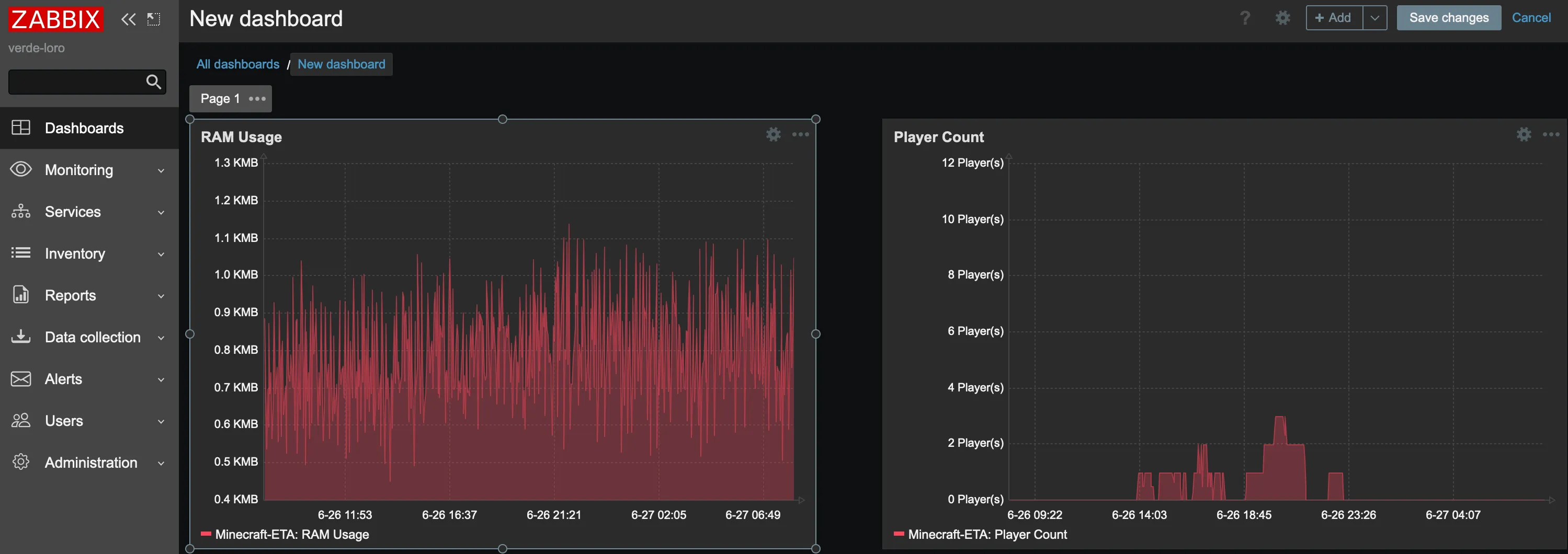Screen dimensions: 1568x554
Task: Click the Reports chart document icon
Action: click(x=21, y=294)
